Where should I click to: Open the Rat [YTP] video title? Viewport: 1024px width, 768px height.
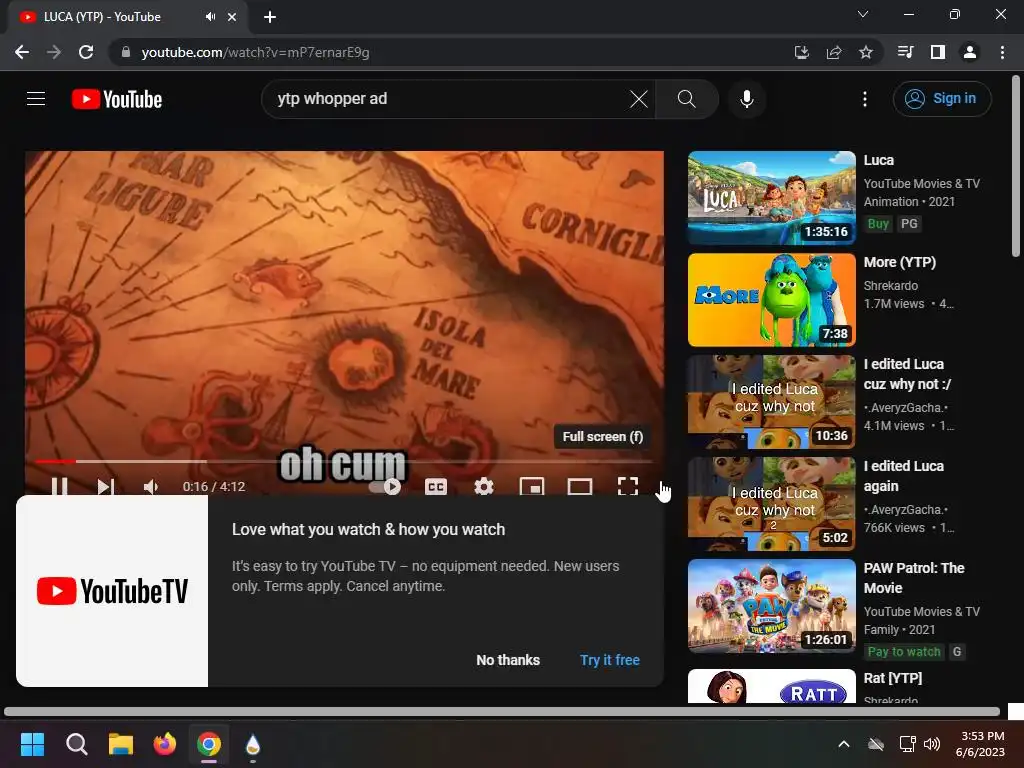[x=893, y=679]
